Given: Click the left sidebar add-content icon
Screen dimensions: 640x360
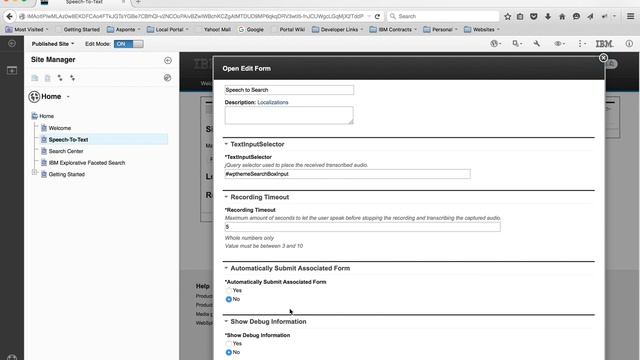Looking at the screenshot, I should point(12,71).
